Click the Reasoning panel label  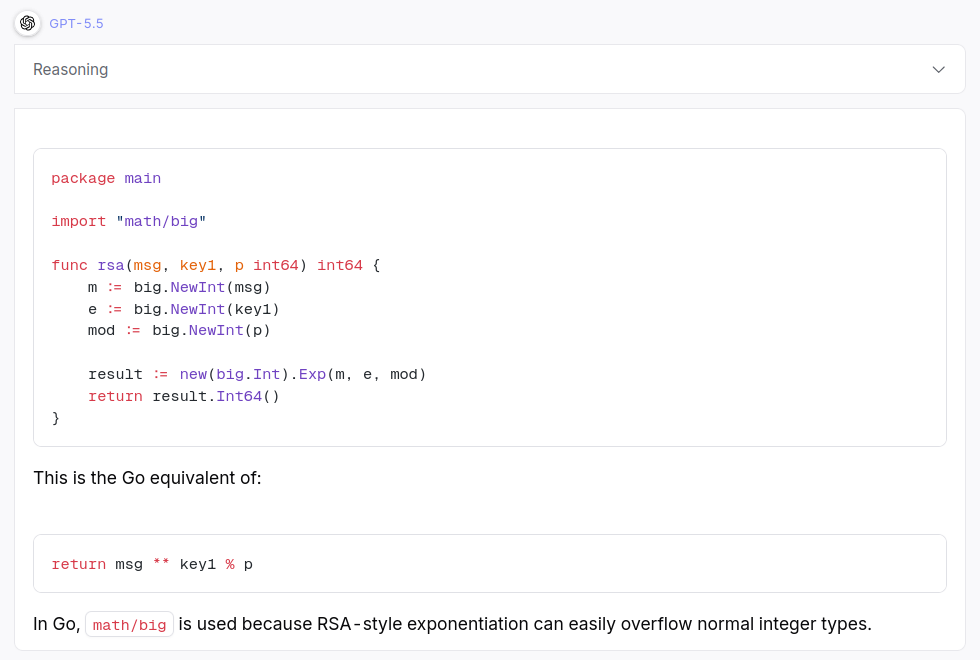coord(71,69)
